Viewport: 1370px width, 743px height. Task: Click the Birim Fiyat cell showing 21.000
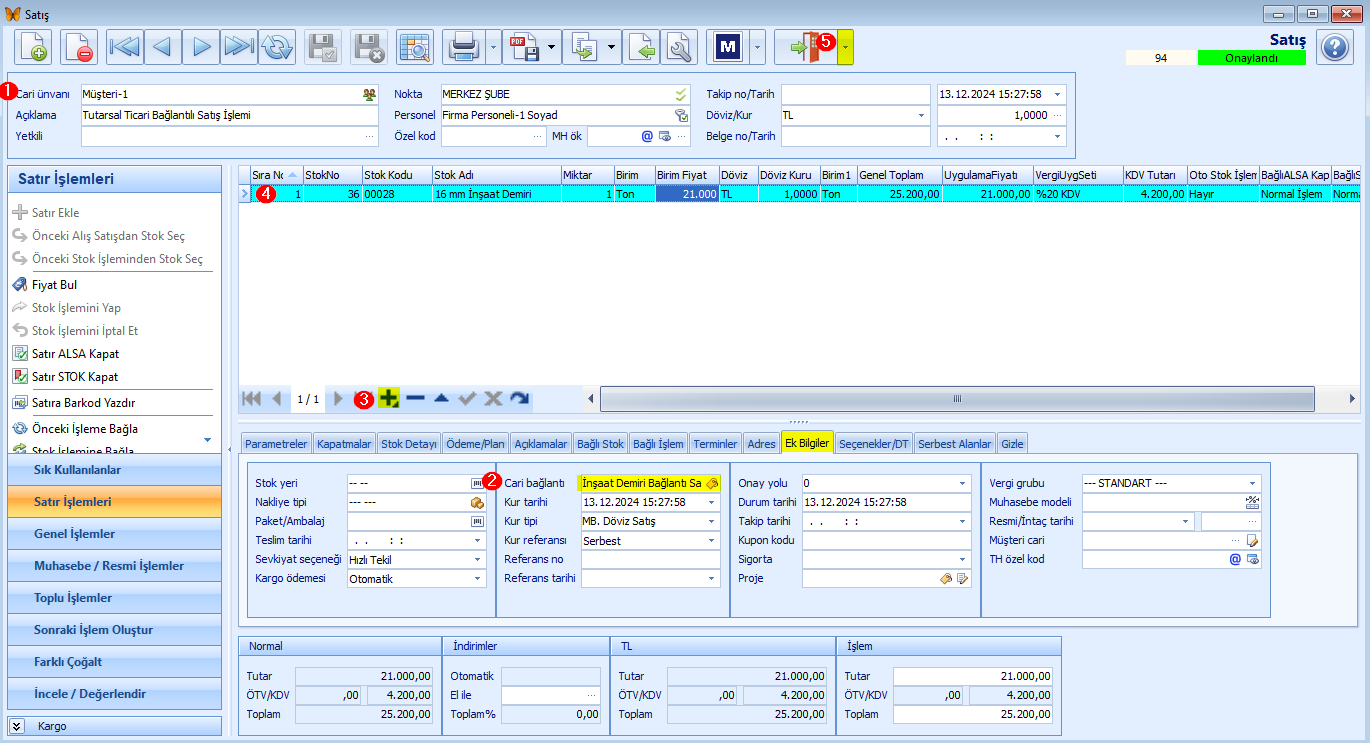pyautogui.click(x=687, y=194)
